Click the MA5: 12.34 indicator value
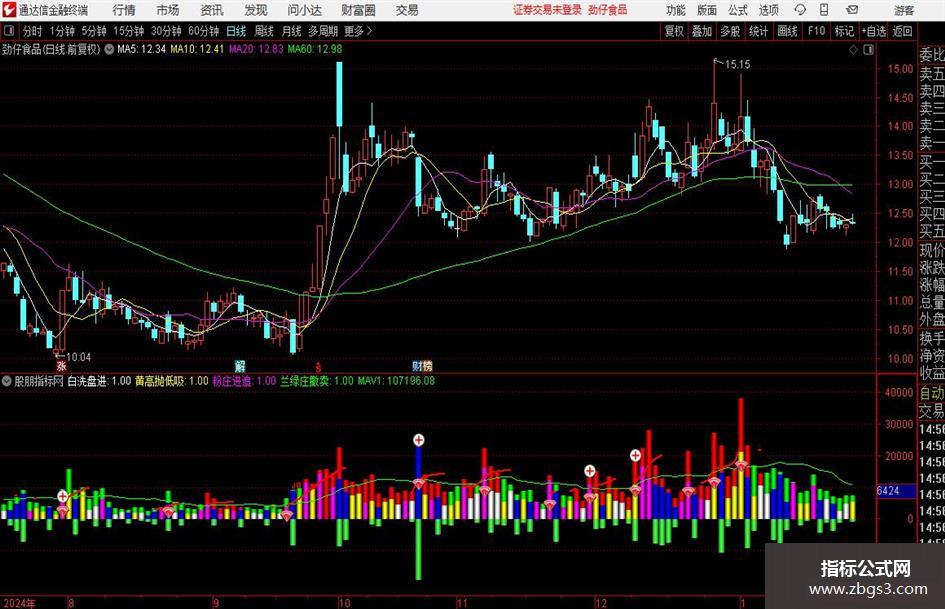This screenshot has height=609, width=945. pos(142,49)
